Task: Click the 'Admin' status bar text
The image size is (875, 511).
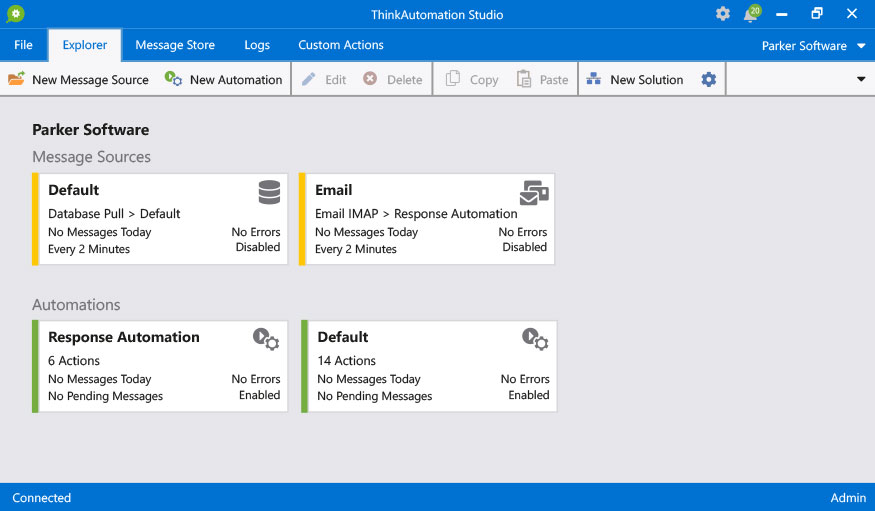Action: (x=848, y=498)
